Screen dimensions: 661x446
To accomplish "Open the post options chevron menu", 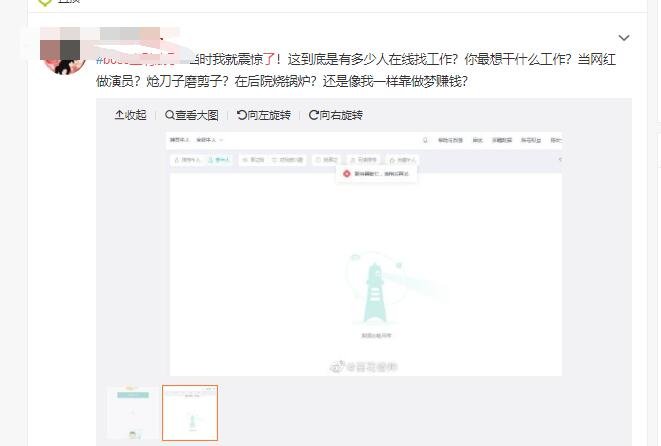I will (624, 38).
